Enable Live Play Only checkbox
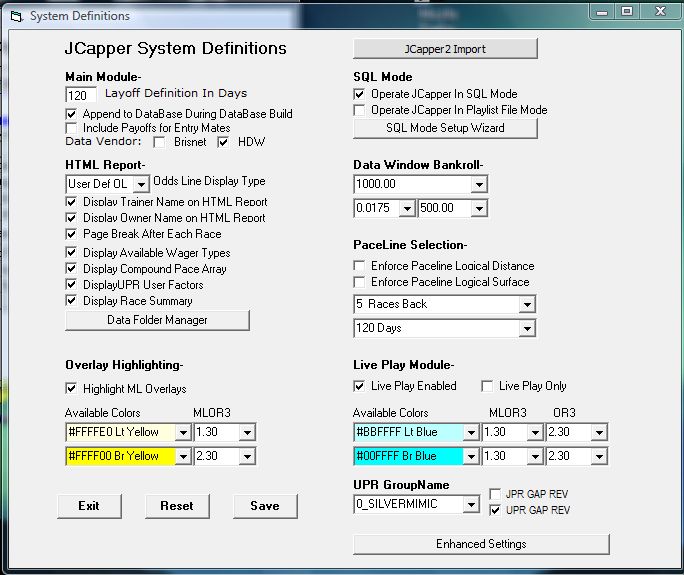Image resolution: width=684 pixels, height=575 pixels. coord(487,386)
